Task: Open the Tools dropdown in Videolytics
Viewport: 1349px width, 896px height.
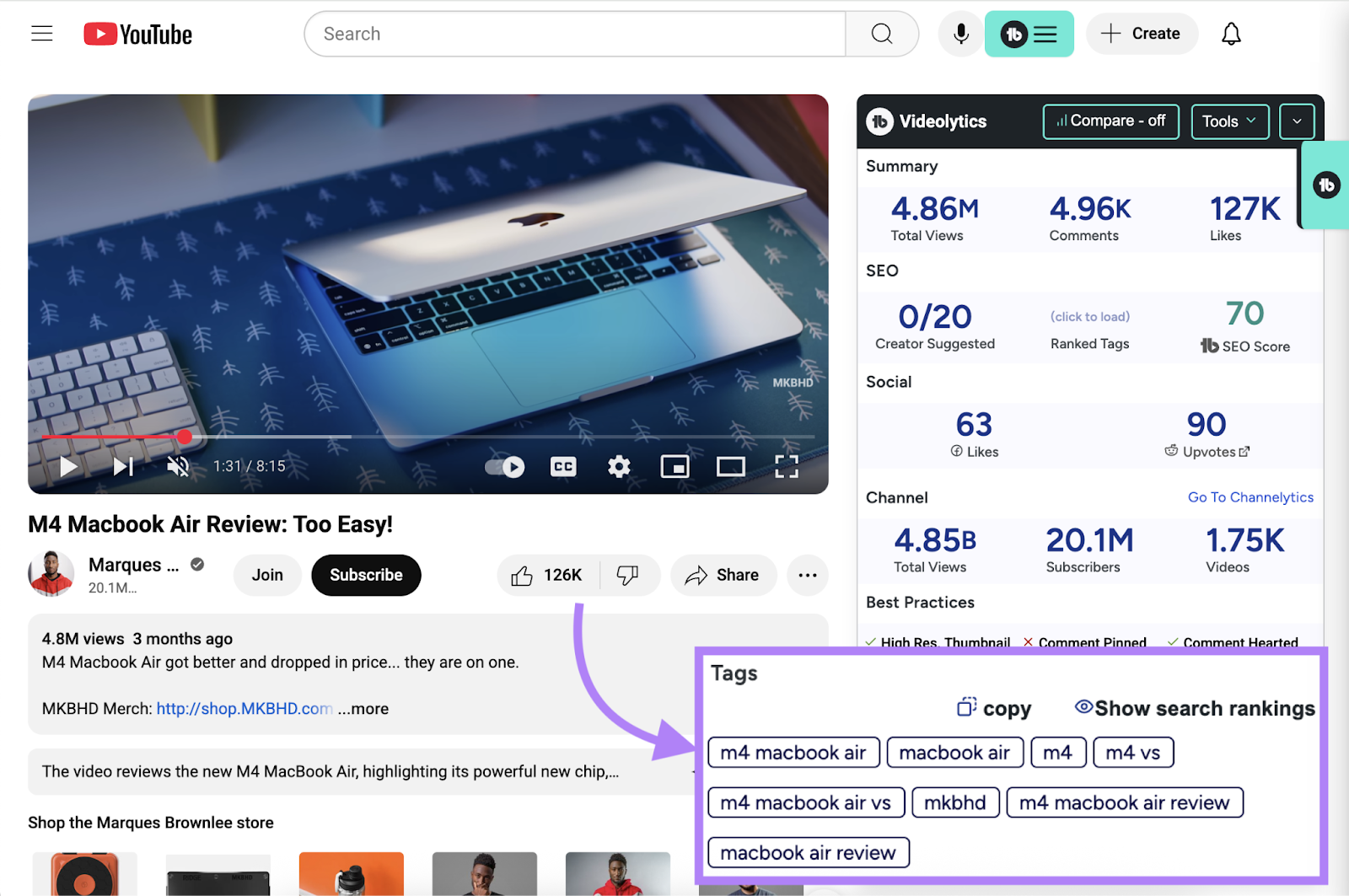Action: (1229, 121)
